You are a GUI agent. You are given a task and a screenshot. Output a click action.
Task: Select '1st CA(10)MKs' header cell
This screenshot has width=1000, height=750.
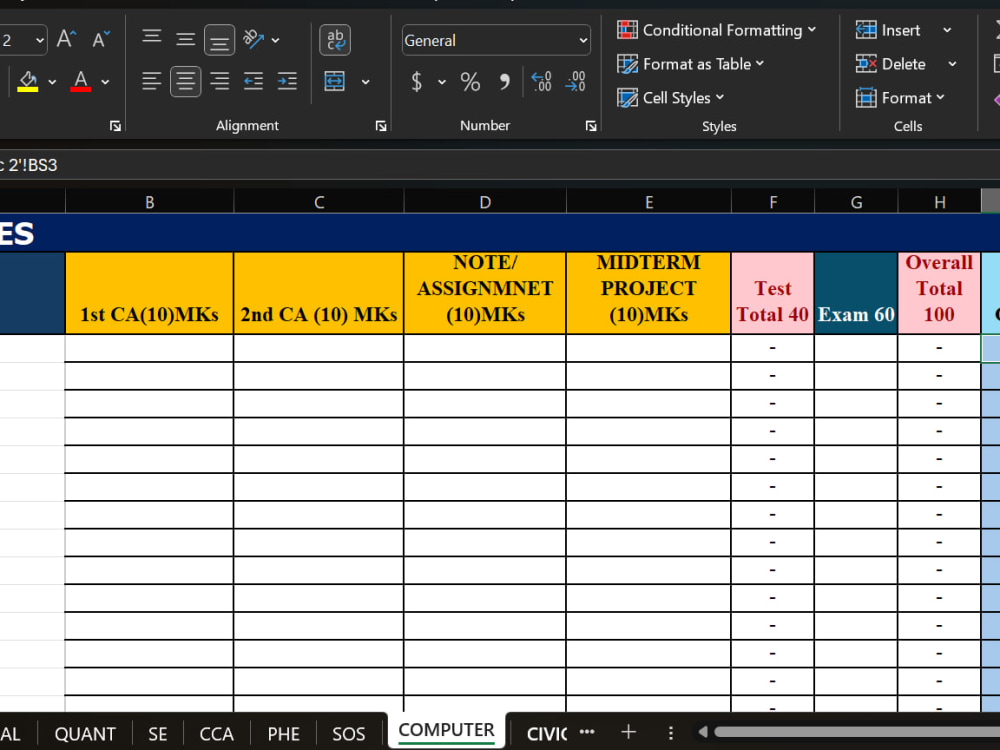pyautogui.click(x=149, y=293)
